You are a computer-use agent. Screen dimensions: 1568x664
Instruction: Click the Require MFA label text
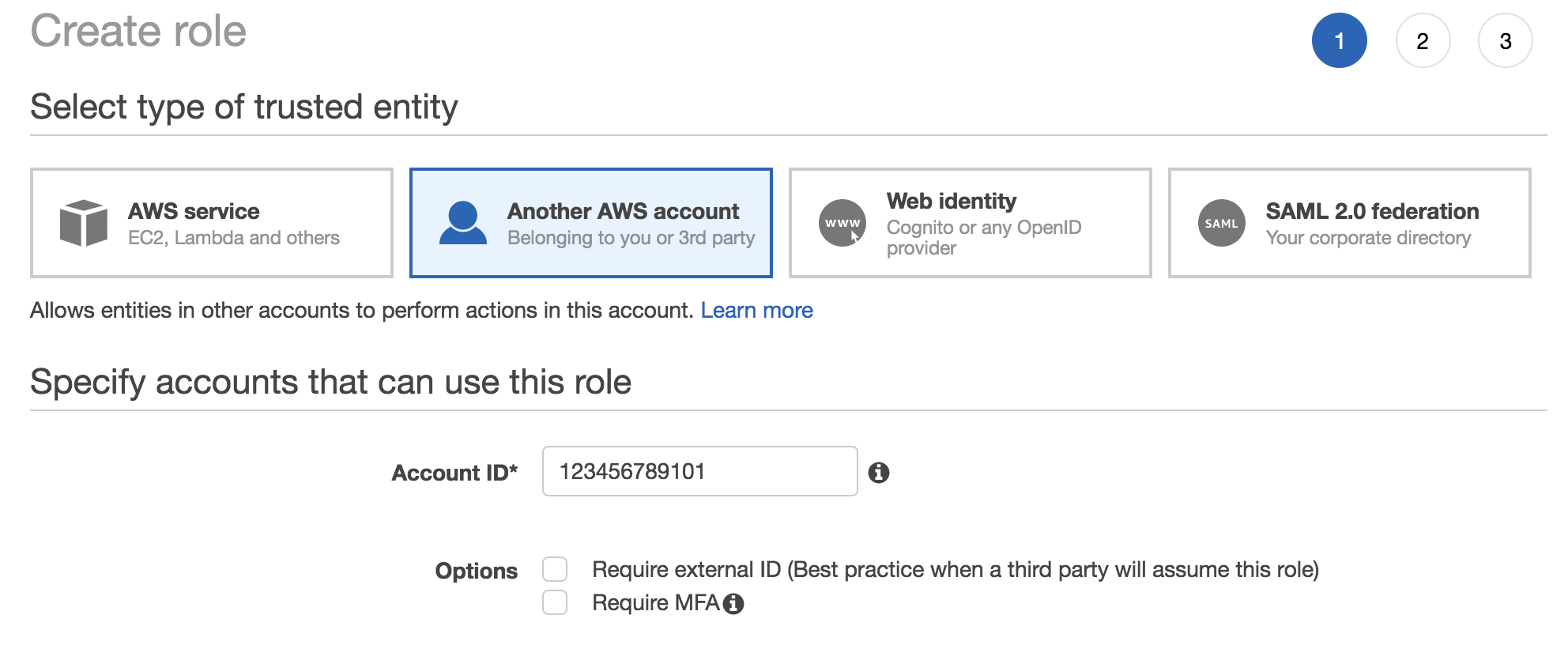pyautogui.click(x=655, y=603)
